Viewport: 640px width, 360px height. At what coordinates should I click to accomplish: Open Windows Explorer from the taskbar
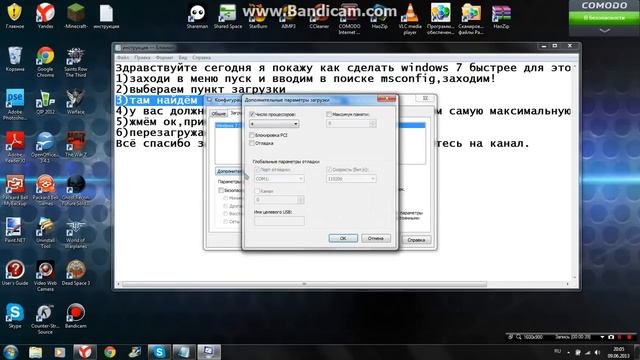click(x=36, y=352)
